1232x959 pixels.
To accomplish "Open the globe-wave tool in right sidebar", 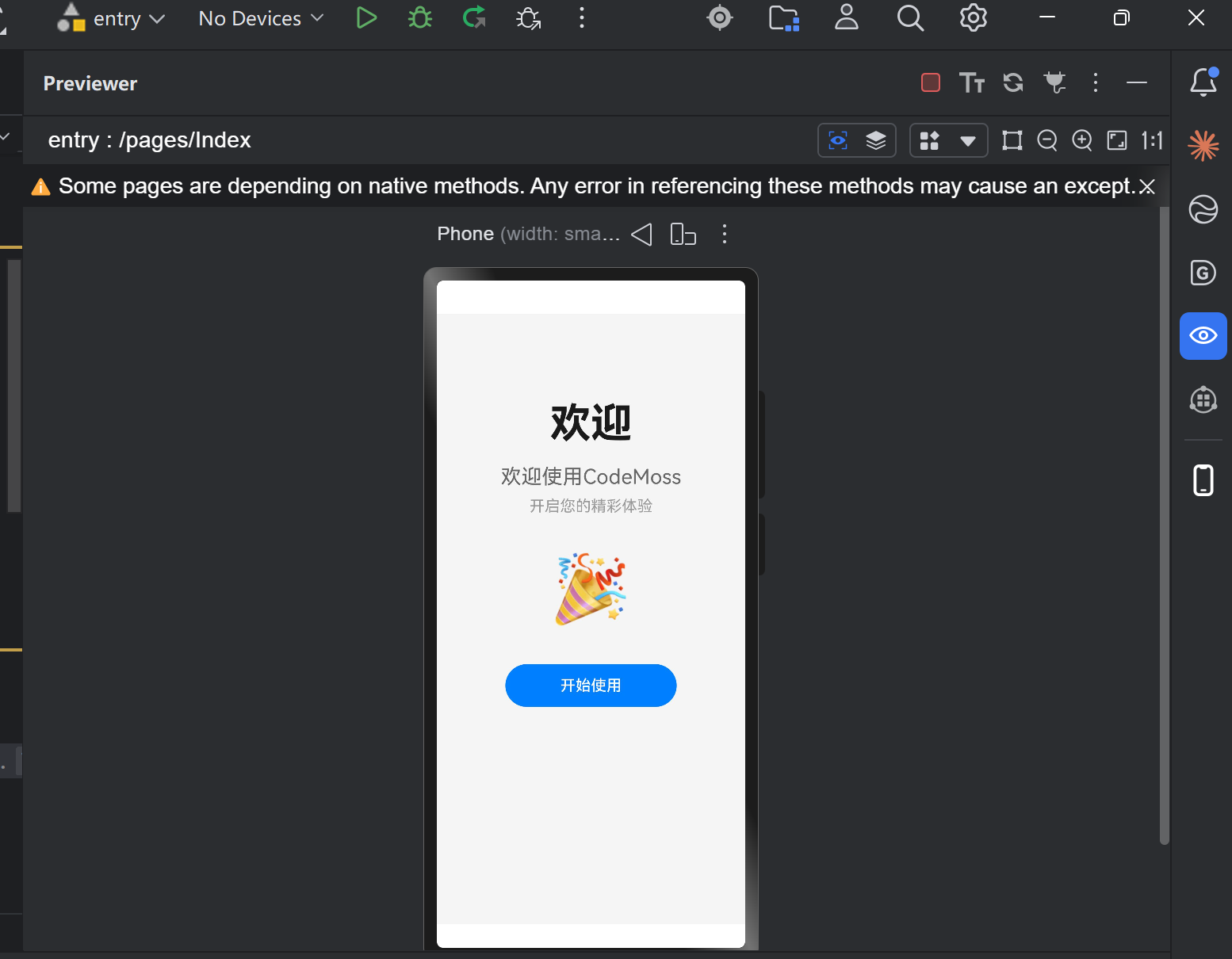I will pyautogui.click(x=1203, y=209).
